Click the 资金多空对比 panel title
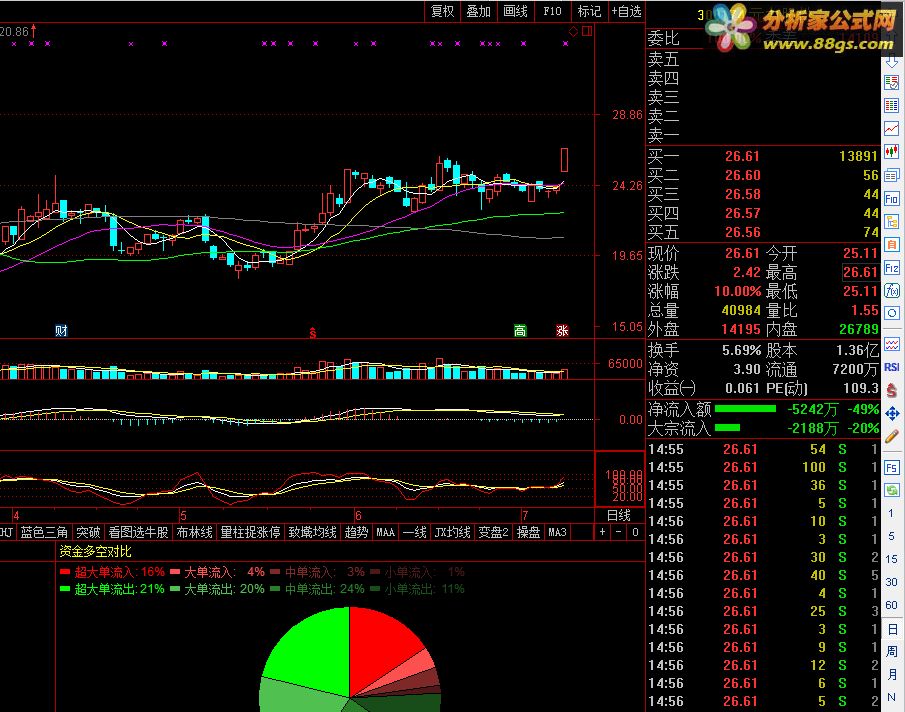The height and width of the screenshot is (712, 905). click(95, 551)
